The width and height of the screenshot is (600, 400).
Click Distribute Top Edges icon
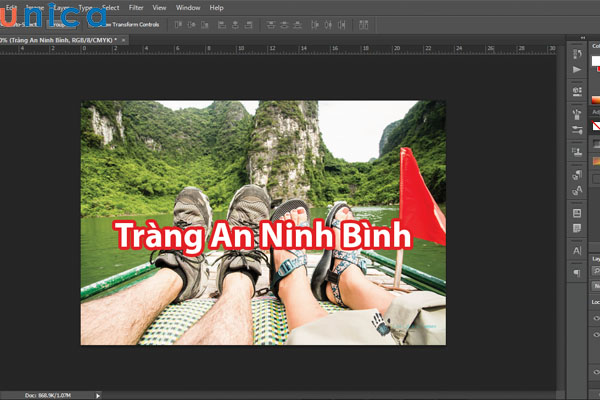point(271,25)
